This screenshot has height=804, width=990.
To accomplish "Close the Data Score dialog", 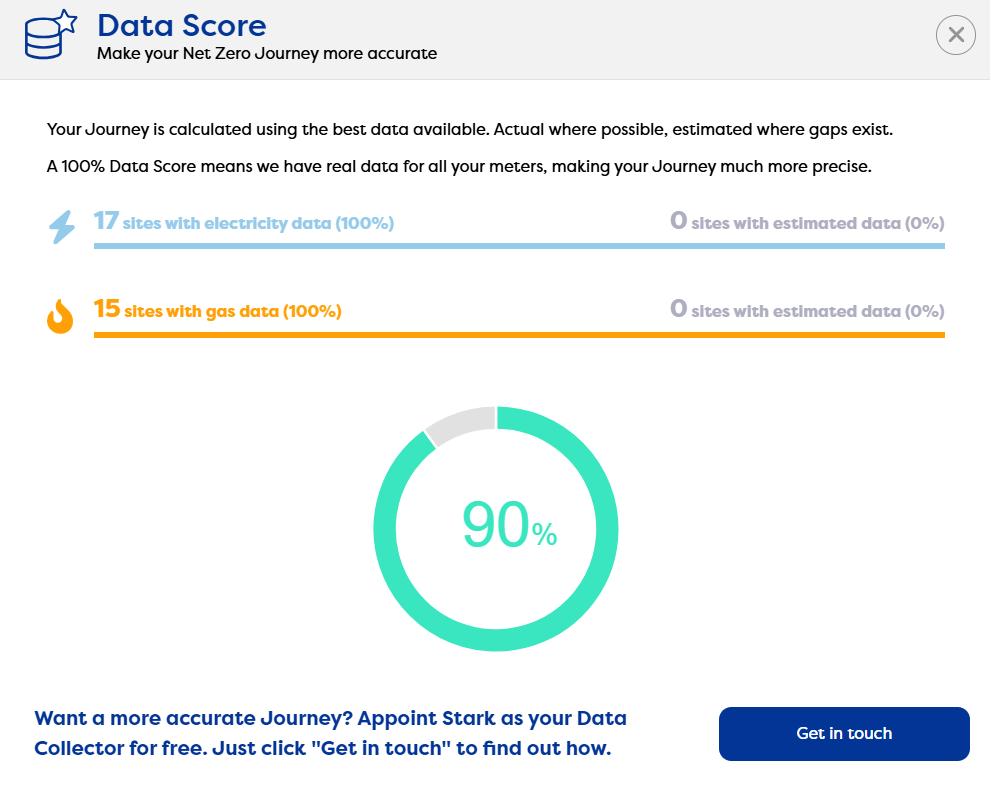I will tap(955, 35).
